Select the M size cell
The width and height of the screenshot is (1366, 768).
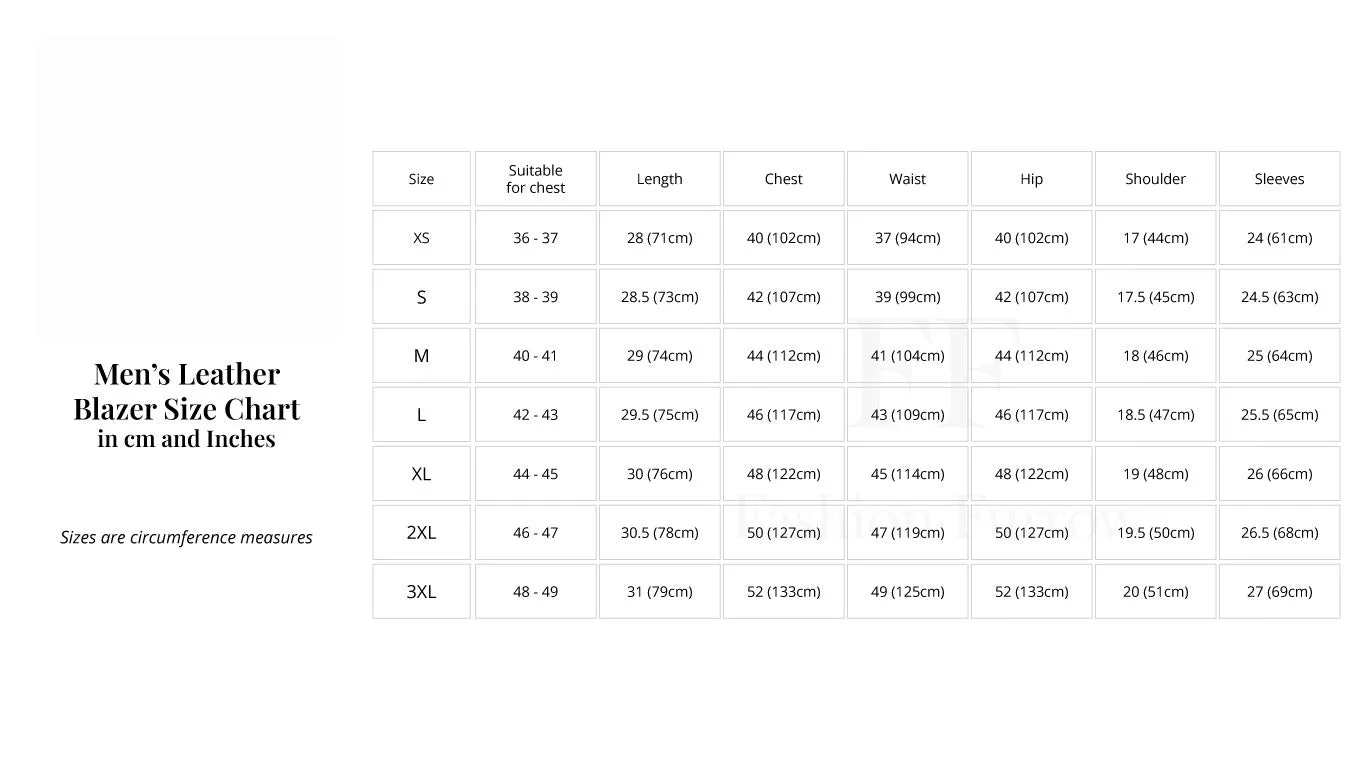[421, 356]
